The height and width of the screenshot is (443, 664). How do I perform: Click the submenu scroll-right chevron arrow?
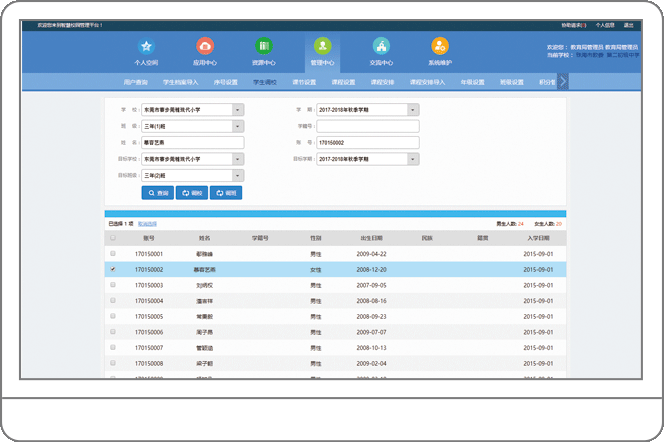(x=563, y=81)
